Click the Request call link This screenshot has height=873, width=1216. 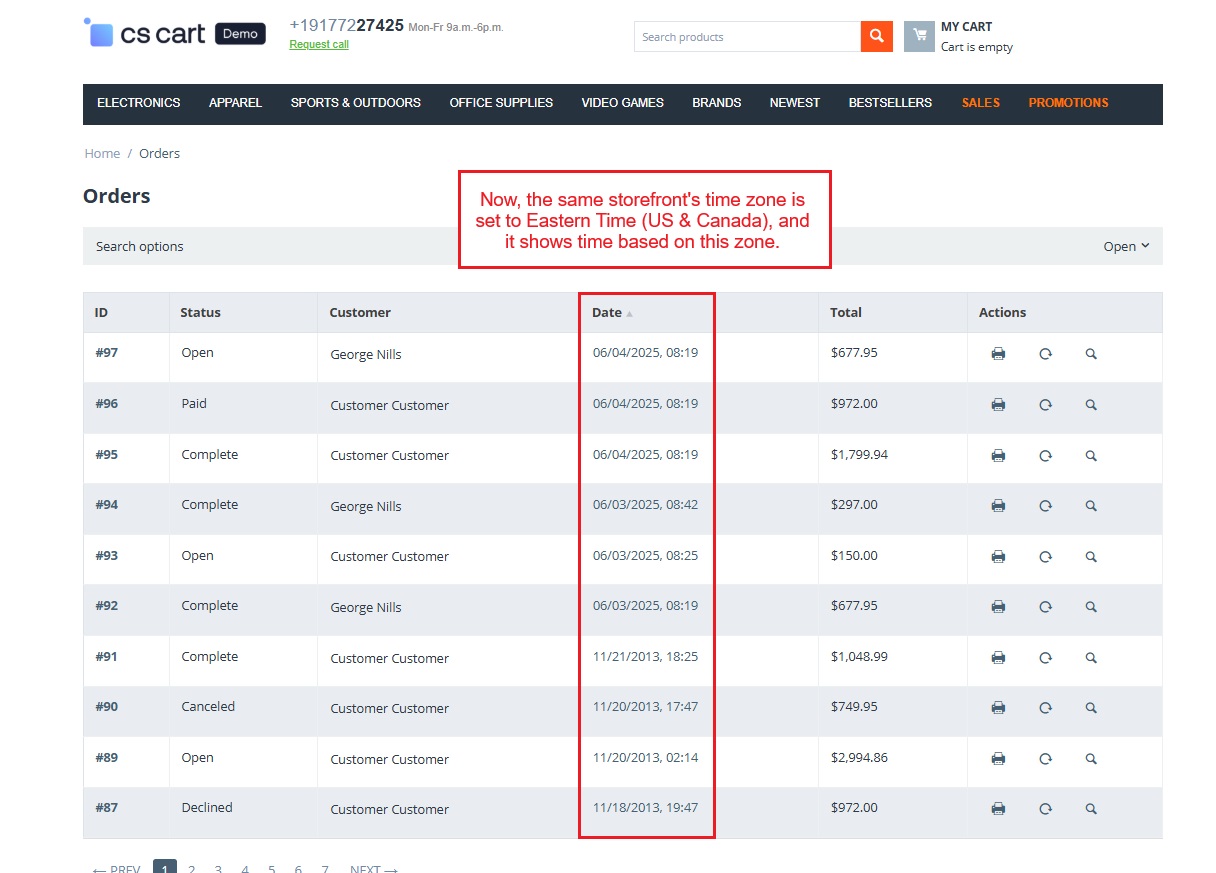point(319,45)
